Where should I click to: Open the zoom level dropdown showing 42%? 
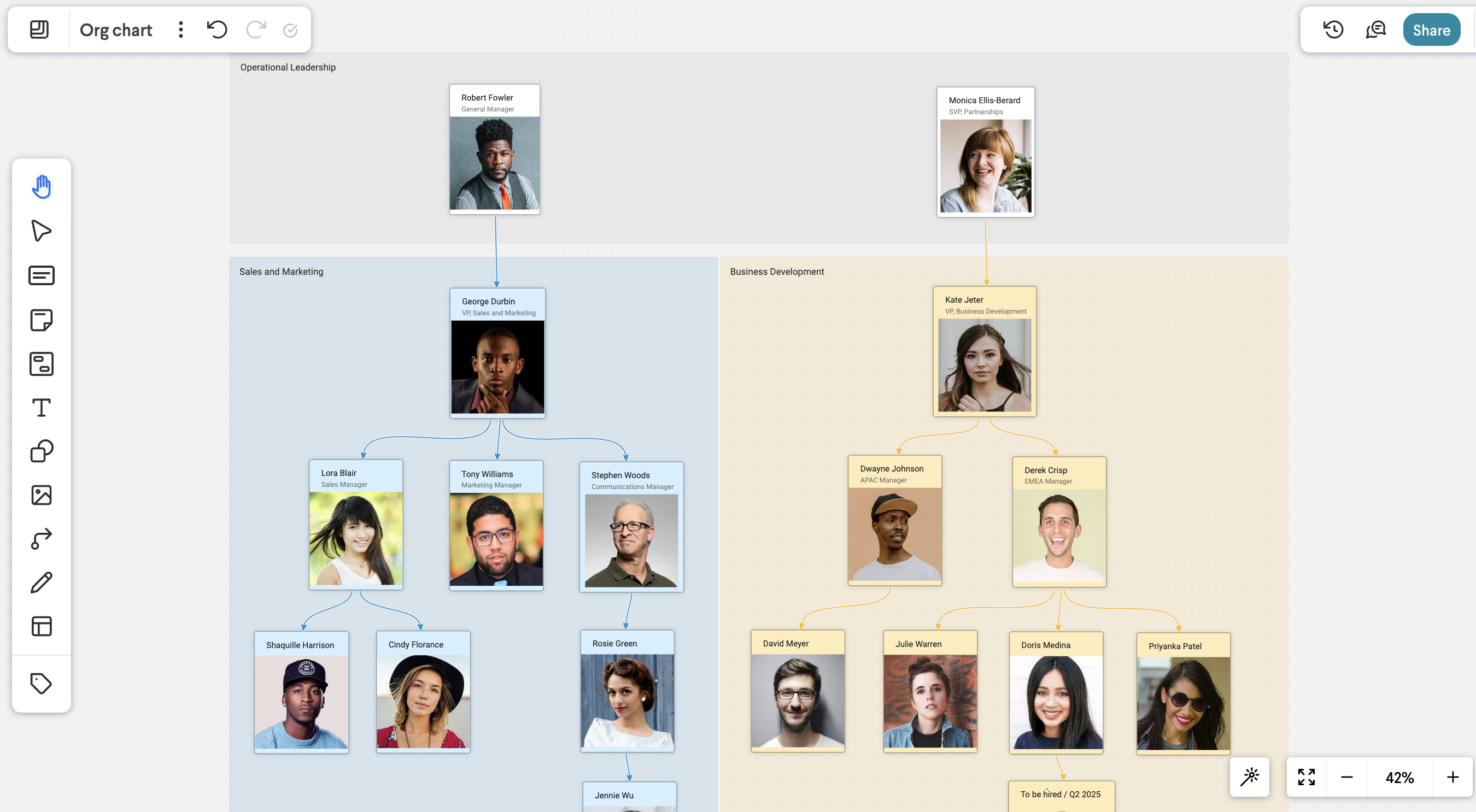[1400, 777]
